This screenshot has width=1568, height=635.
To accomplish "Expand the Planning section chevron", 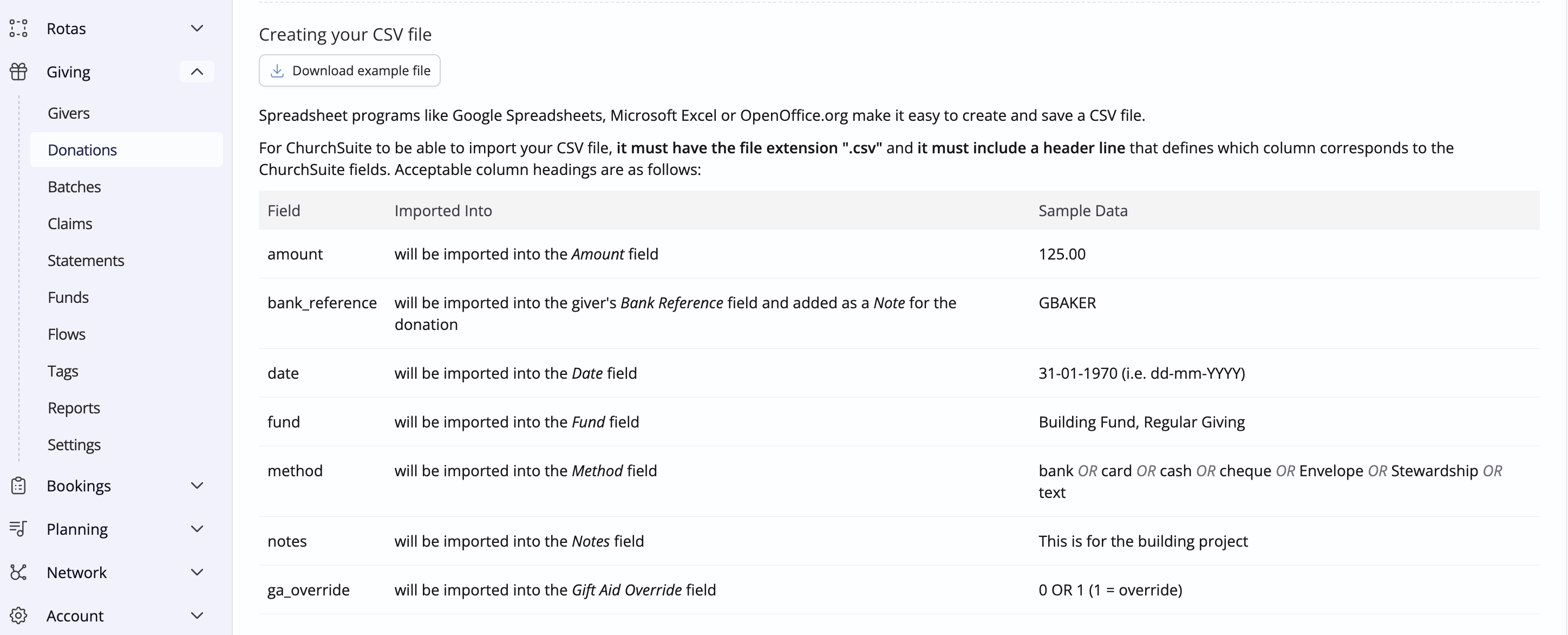I will [197, 529].
